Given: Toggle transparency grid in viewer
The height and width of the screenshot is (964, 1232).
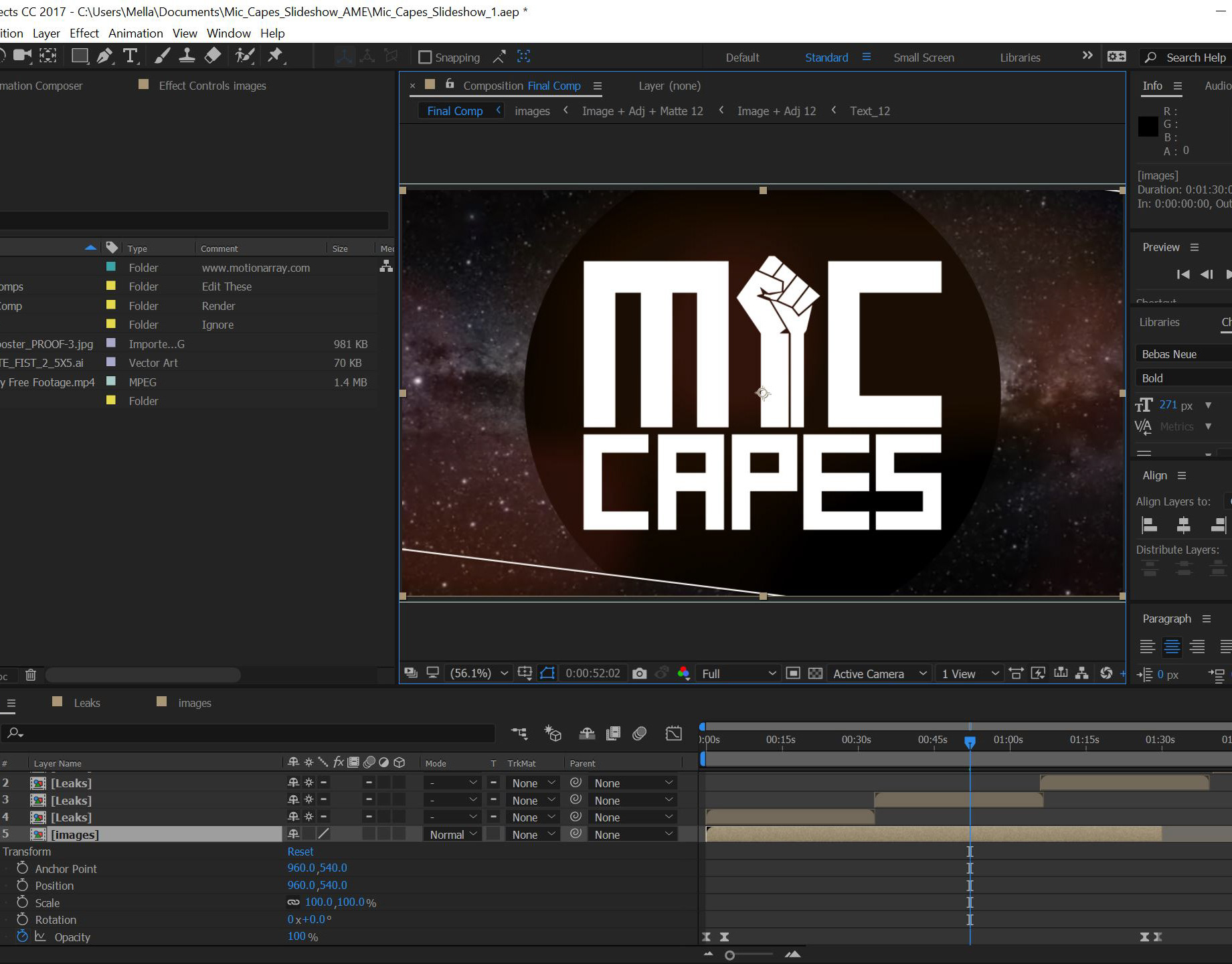Looking at the screenshot, I should pyautogui.click(x=815, y=673).
